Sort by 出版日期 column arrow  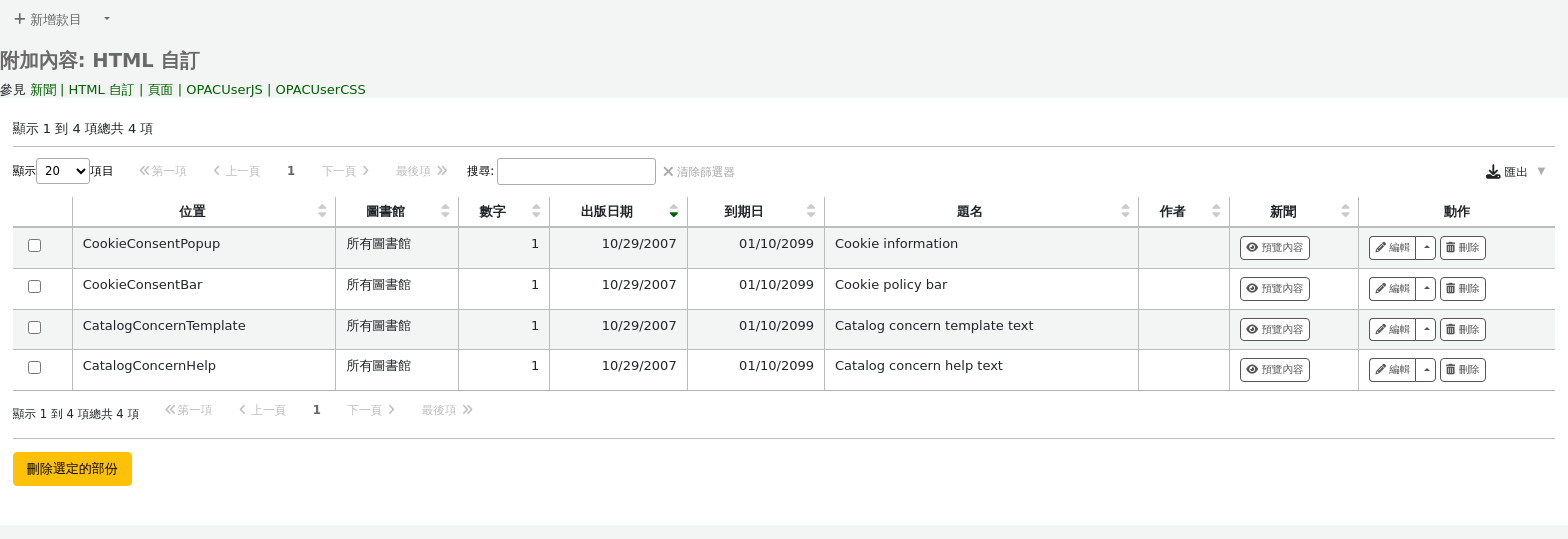pyautogui.click(x=673, y=212)
